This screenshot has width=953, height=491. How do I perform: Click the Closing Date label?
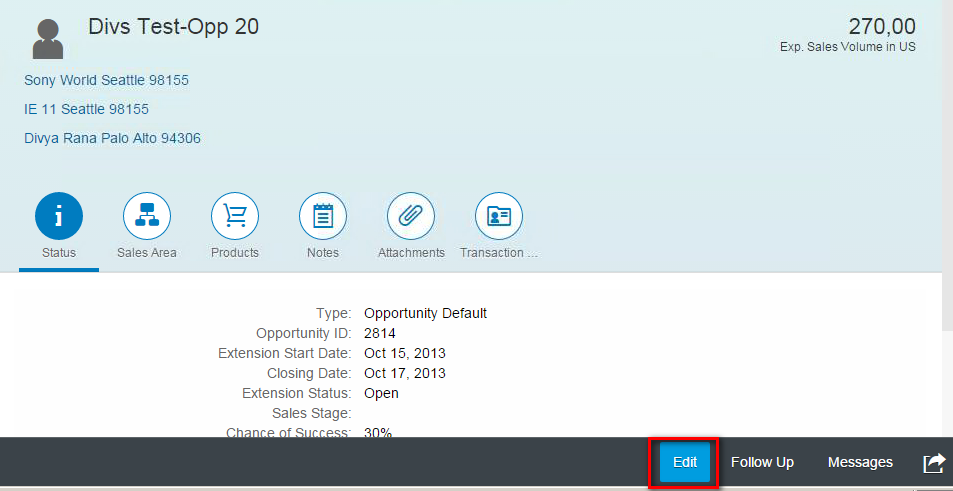309,373
